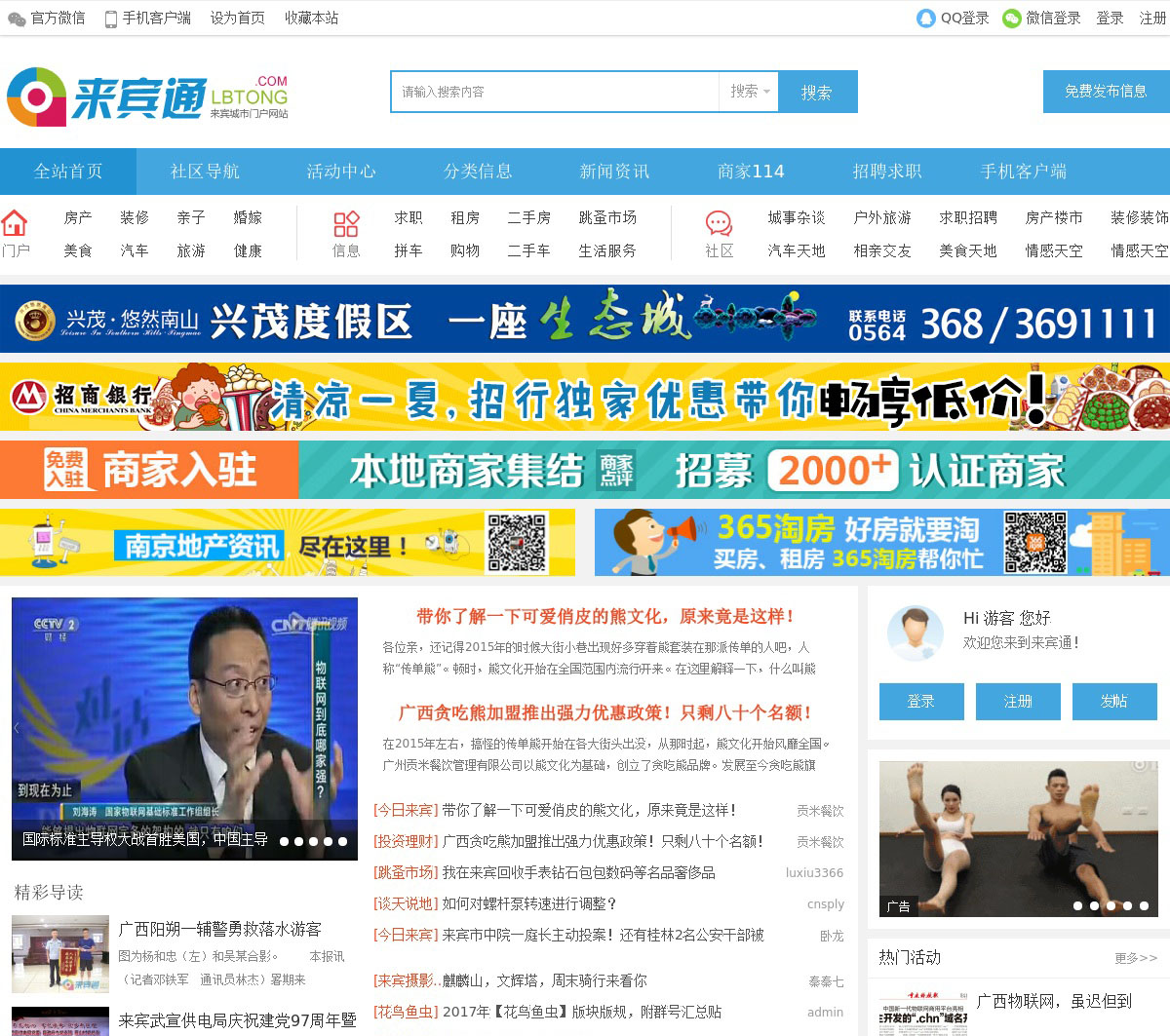Open the 二手车 info link

[x=528, y=250]
